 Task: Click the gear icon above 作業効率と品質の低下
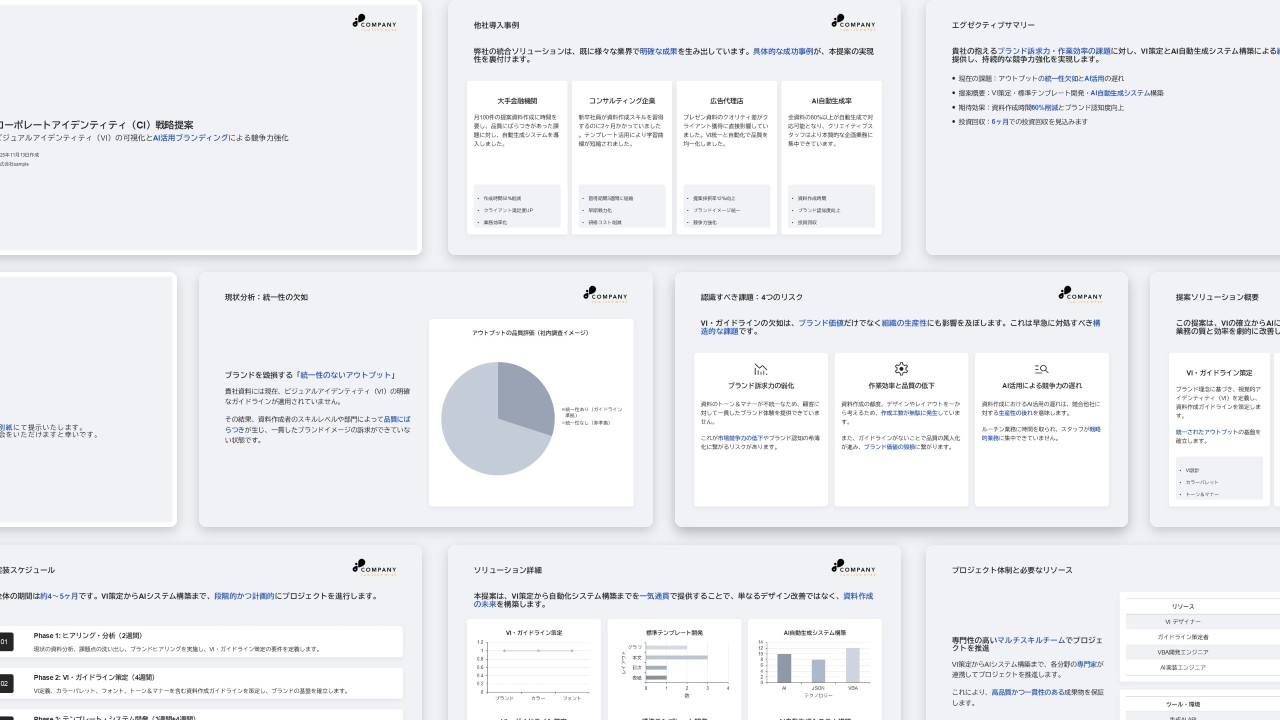coord(901,369)
